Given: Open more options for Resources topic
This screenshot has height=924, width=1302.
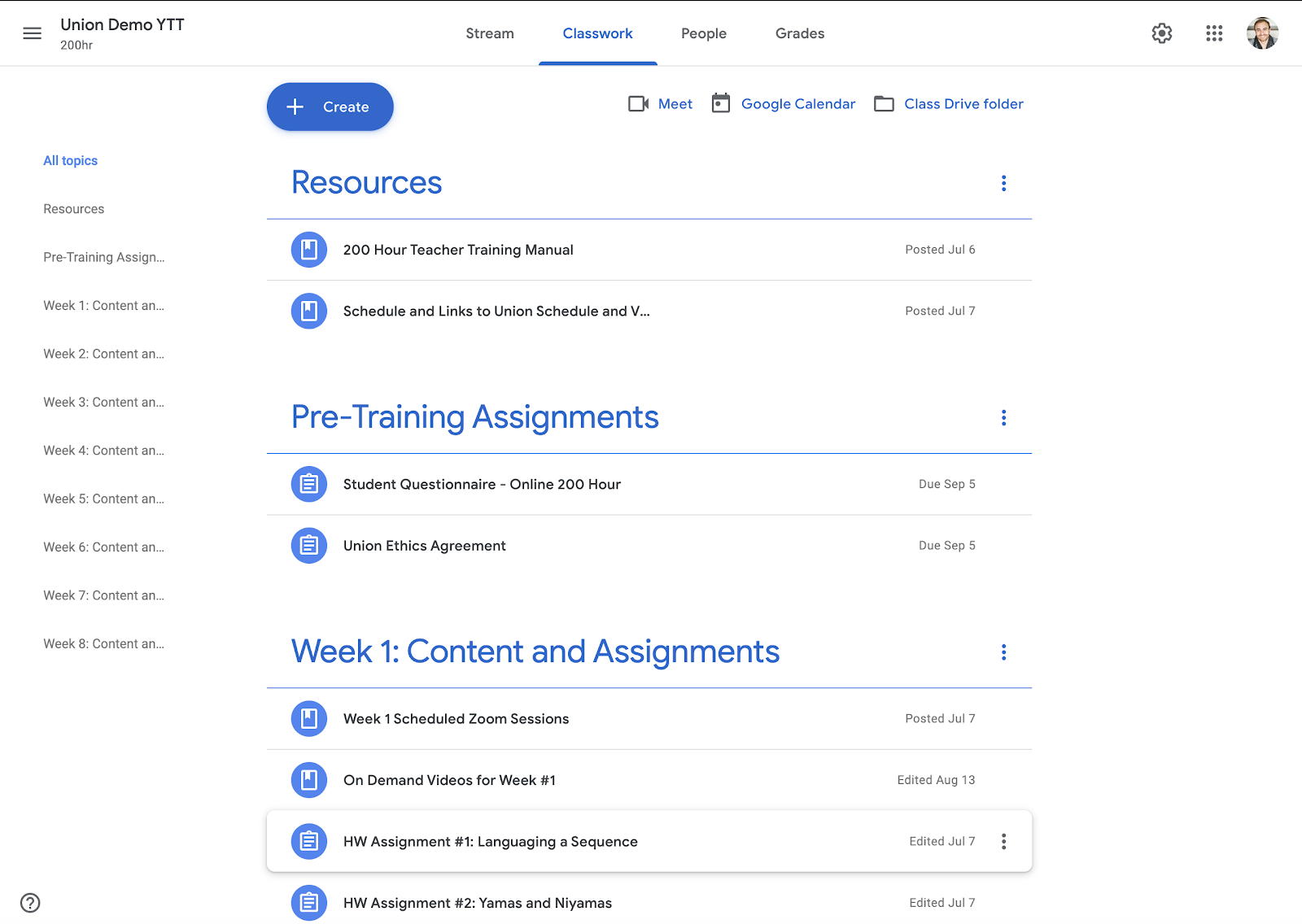Looking at the screenshot, I should (x=1003, y=183).
